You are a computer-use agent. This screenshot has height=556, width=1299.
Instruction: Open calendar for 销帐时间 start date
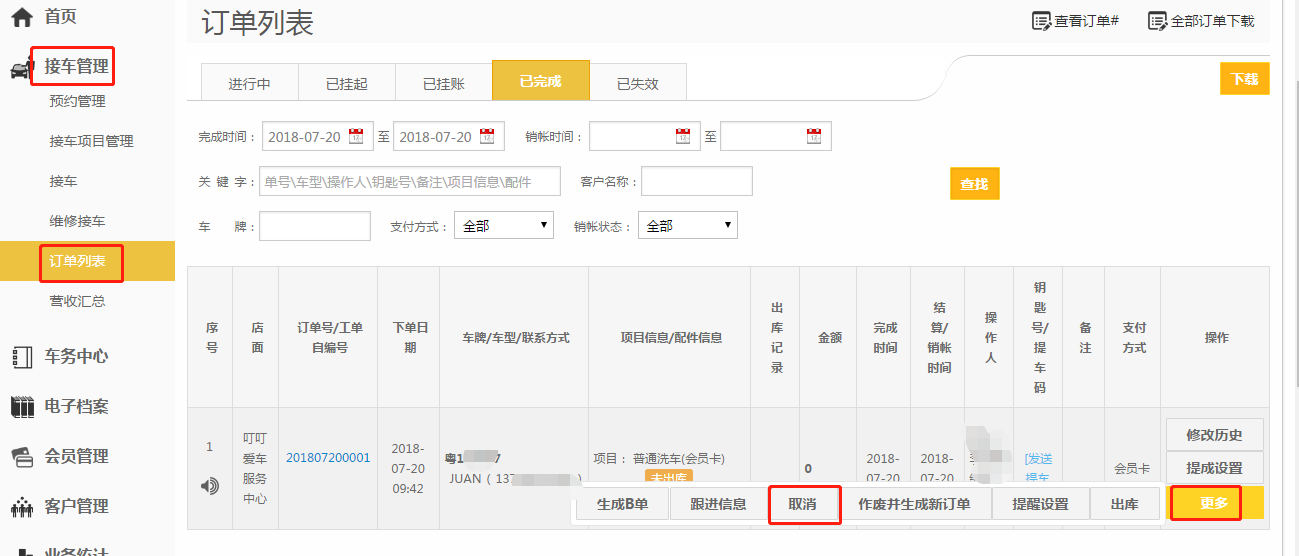click(683, 137)
